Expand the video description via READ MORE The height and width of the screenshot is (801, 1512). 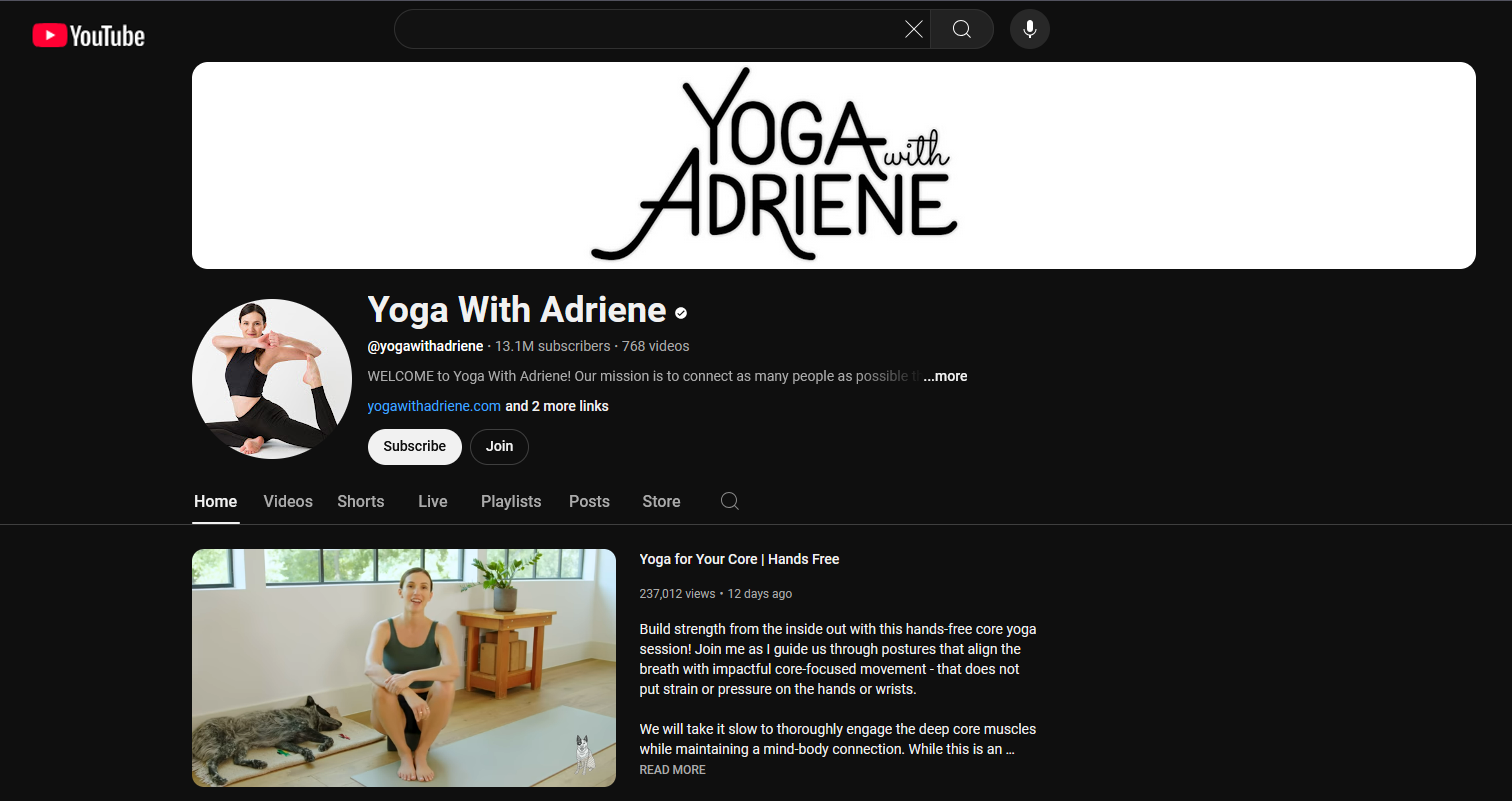tap(671, 769)
